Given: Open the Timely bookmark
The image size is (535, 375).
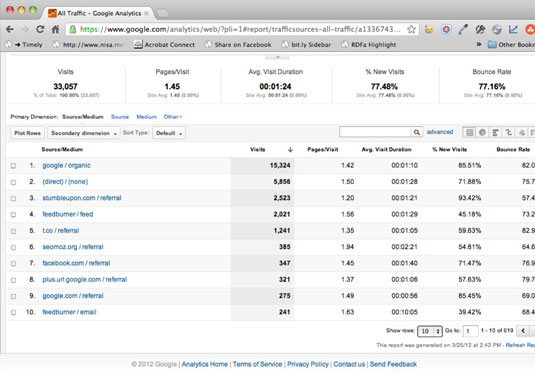Looking at the screenshot, I should tap(24, 45).
